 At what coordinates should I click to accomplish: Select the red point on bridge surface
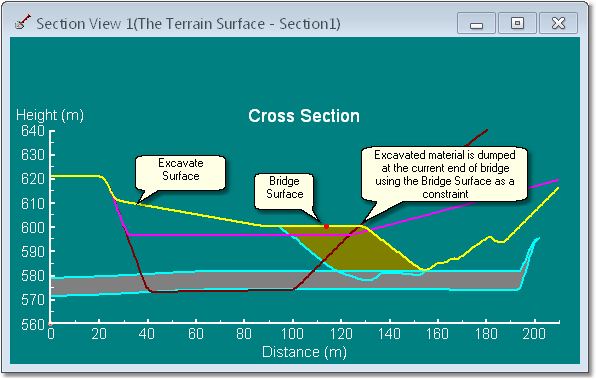click(326, 226)
